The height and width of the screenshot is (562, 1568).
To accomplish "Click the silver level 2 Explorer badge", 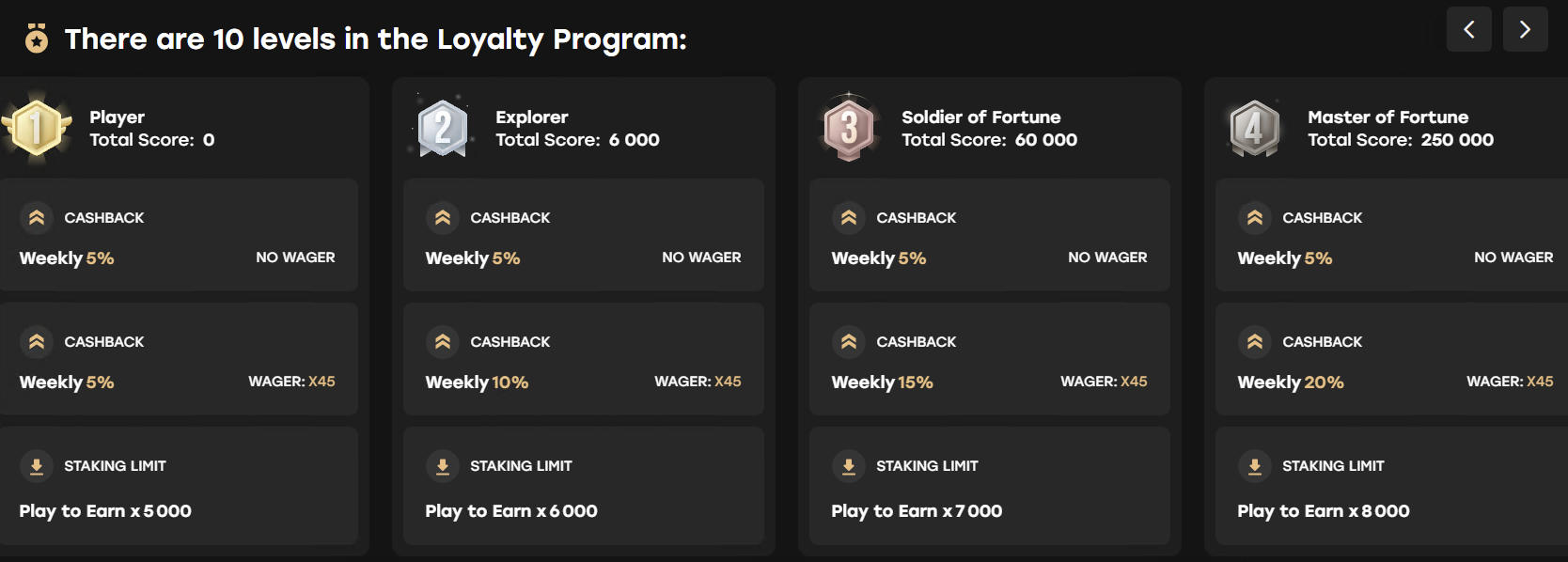I will coord(443,128).
